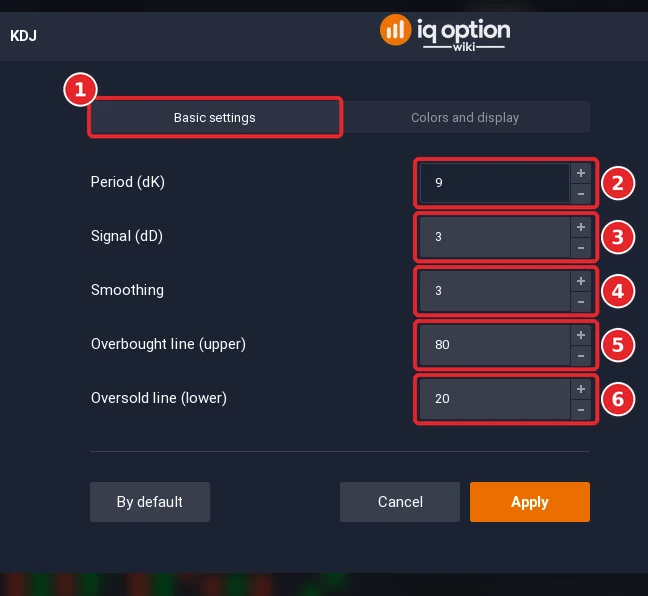648x596 pixels.
Task: Click the Signal (dD) label
Action: [x=127, y=236]
